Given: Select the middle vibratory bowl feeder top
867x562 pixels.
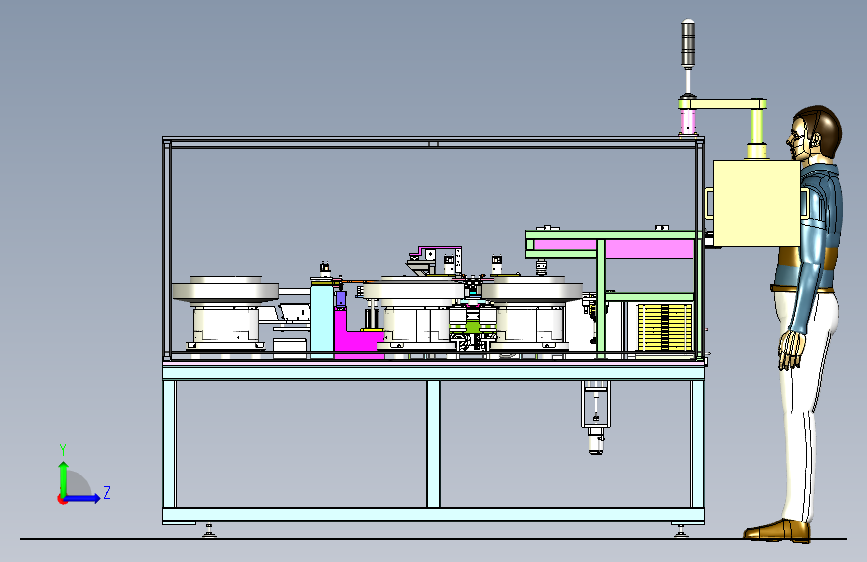Looking at the screenshot, I should click(x=414, y=289).
